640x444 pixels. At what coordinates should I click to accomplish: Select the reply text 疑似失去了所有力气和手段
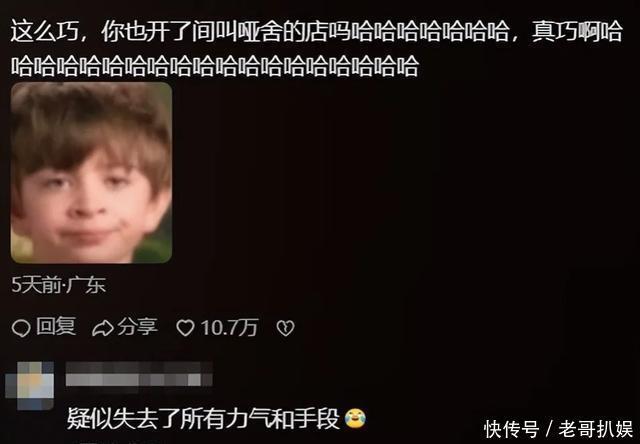(x=203, y=419)
